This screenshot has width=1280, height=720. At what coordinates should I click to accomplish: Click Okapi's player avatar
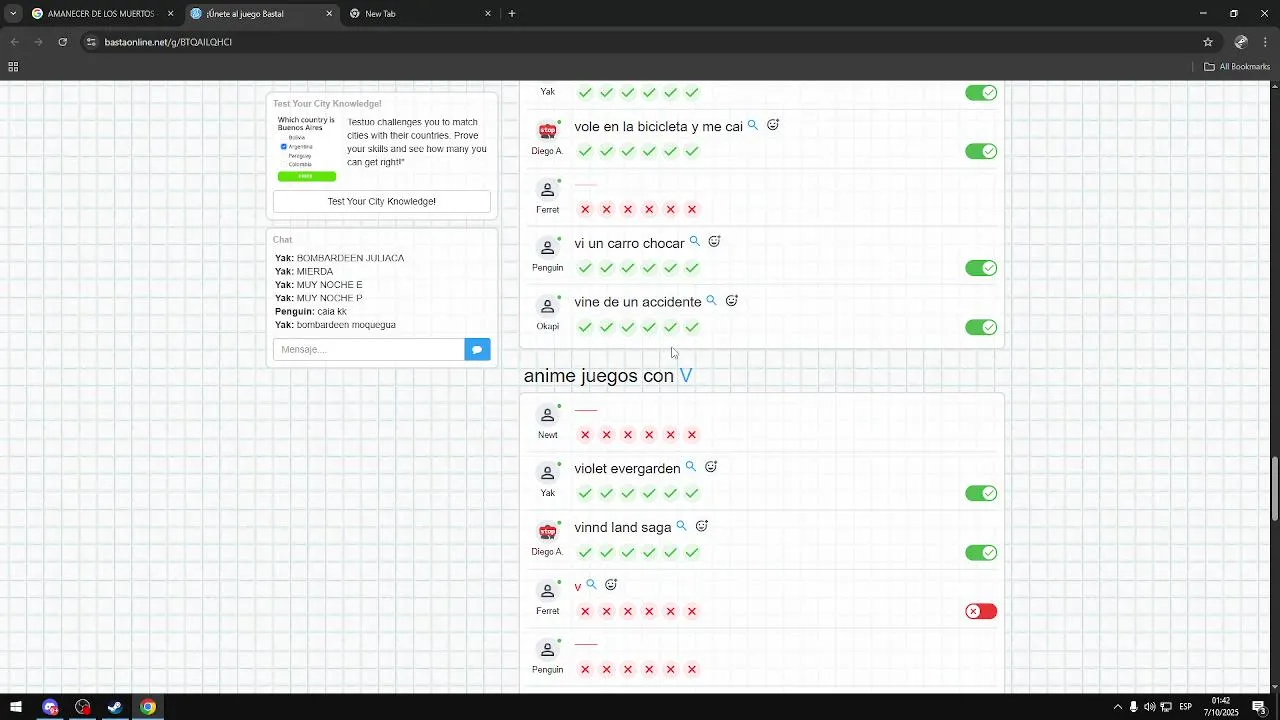[x=547, y=307]
